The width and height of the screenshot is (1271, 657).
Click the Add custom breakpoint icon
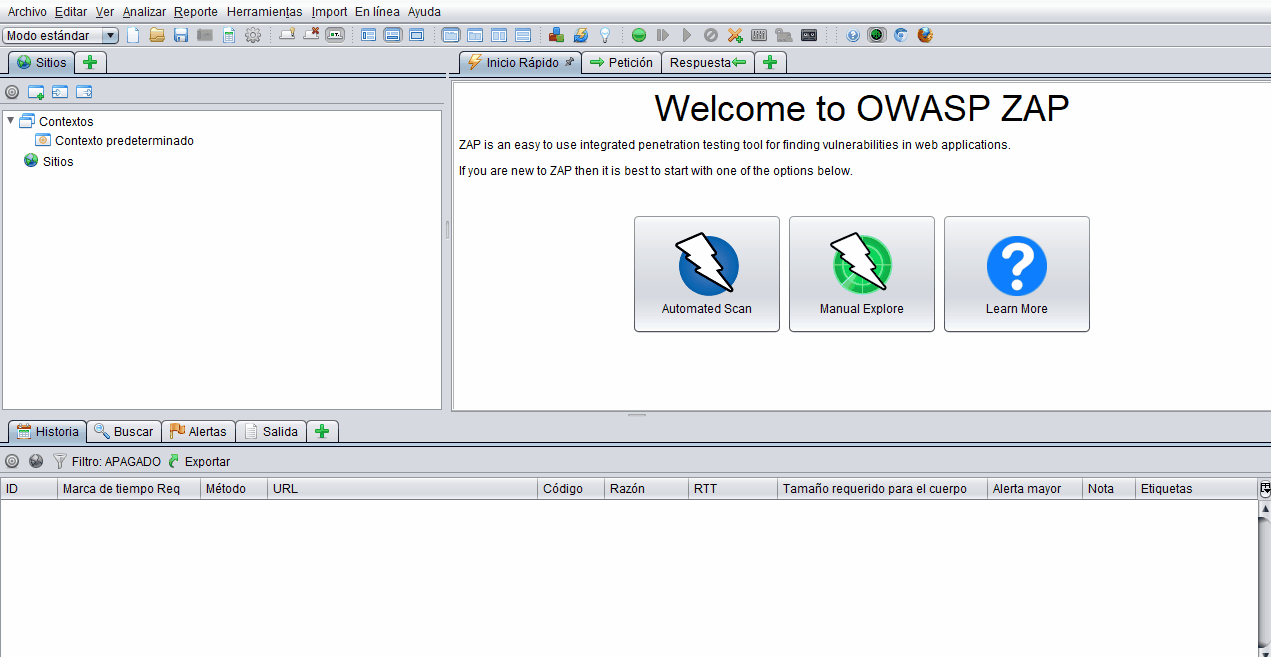click(x=735, y=35)
